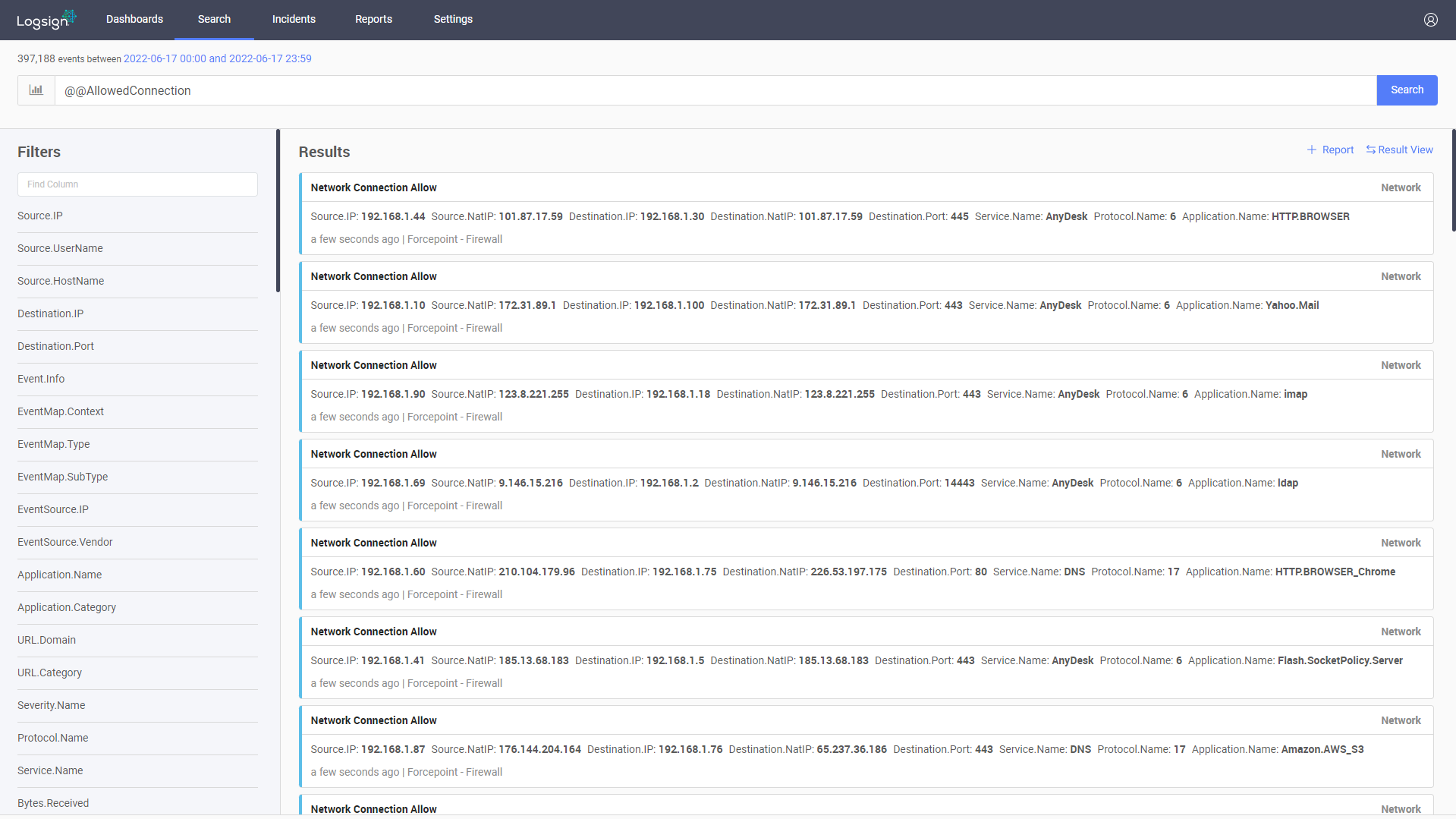Select the Search tab
Screen dimensions: 1456x819
(214, 19)
